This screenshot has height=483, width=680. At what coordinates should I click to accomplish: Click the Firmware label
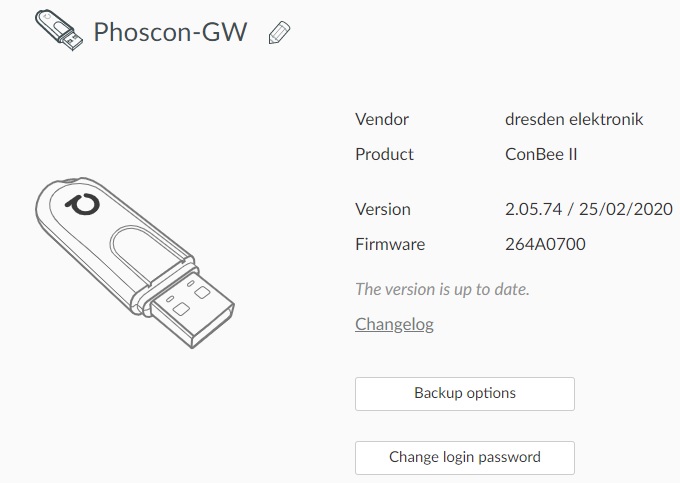pyautogui.click(x=390, y=245)
